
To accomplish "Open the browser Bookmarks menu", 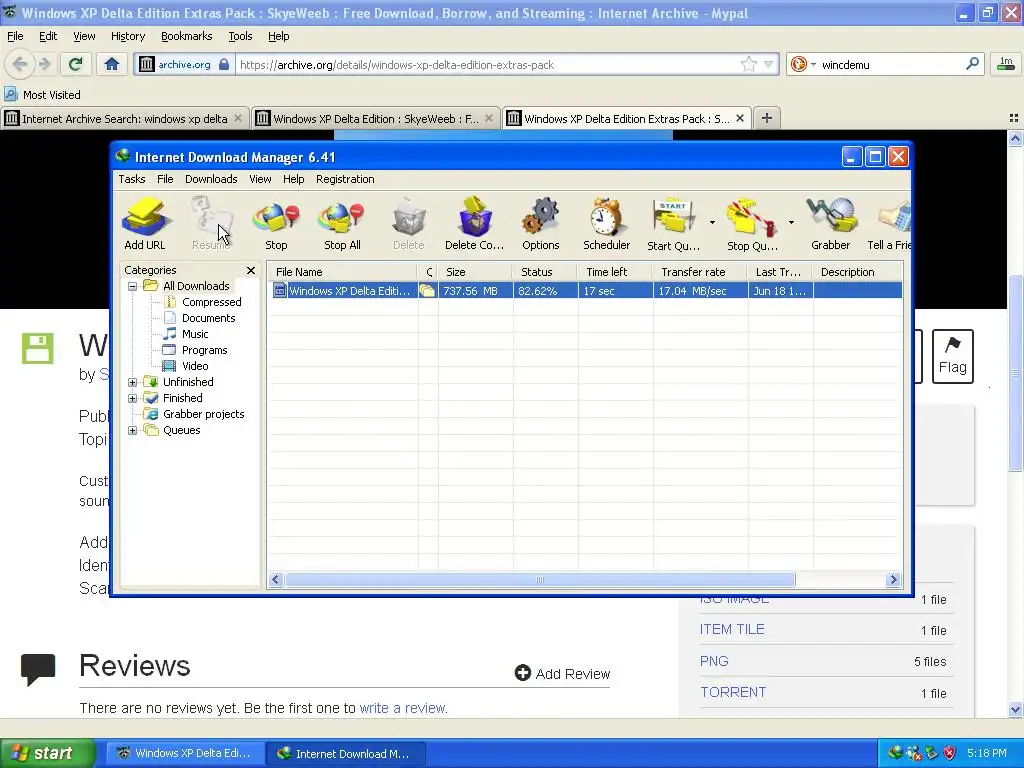I will pos(187,37).
